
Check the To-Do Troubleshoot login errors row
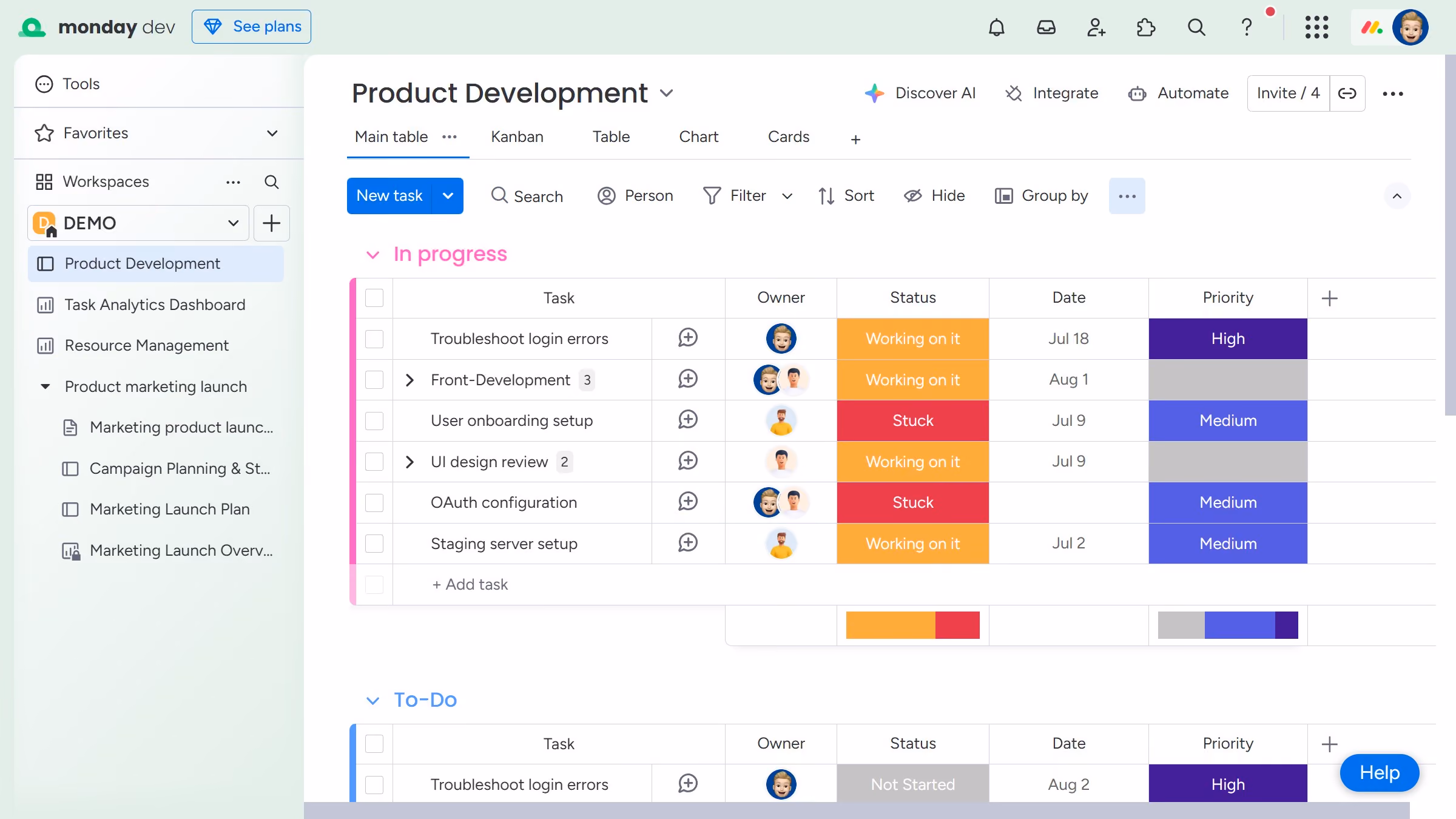tap(374, 784)
